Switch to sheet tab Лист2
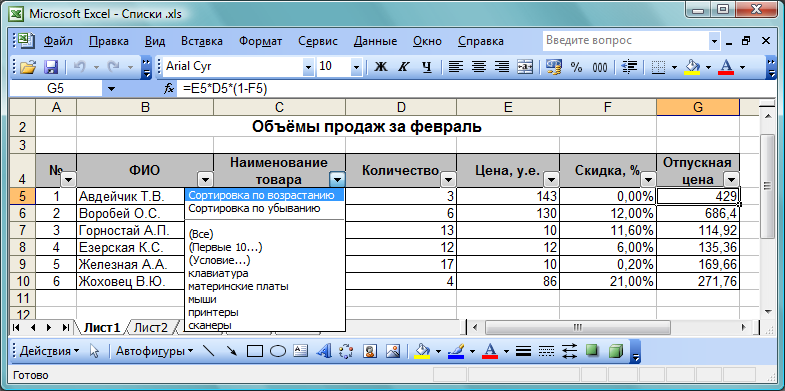The height and width of the screenshot is (391, 785). [x=151, y=327]
